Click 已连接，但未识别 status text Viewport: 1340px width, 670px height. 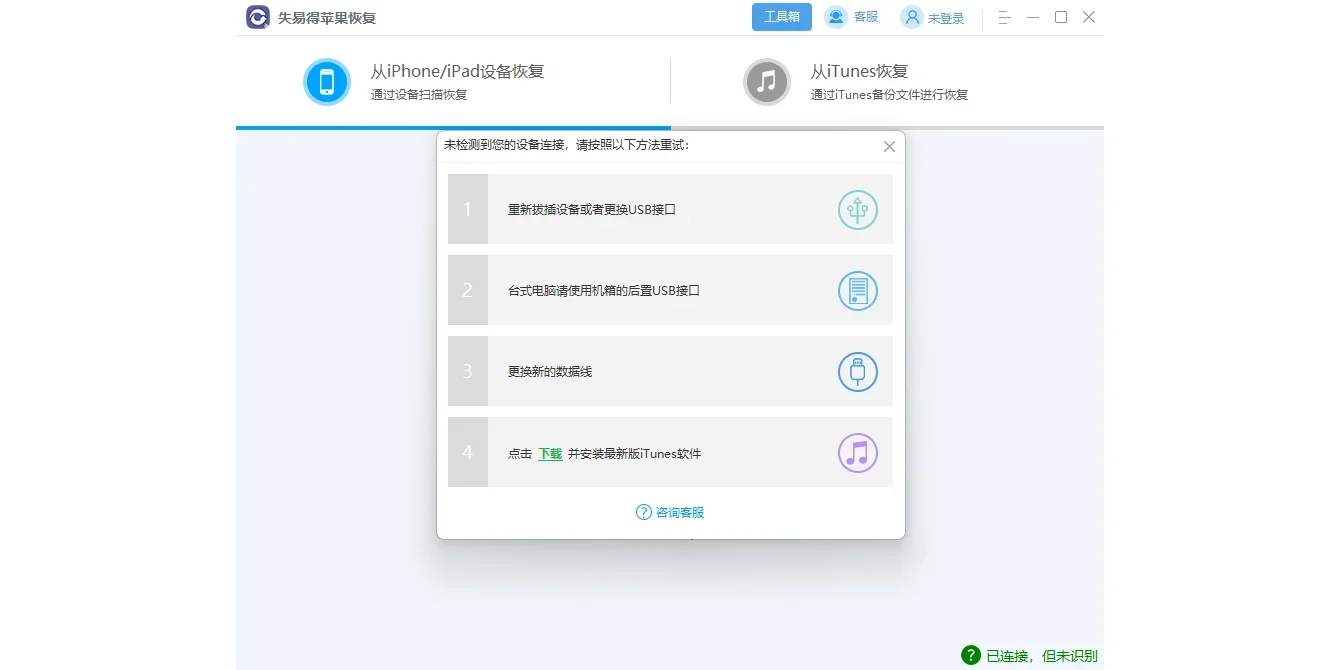1042,656
